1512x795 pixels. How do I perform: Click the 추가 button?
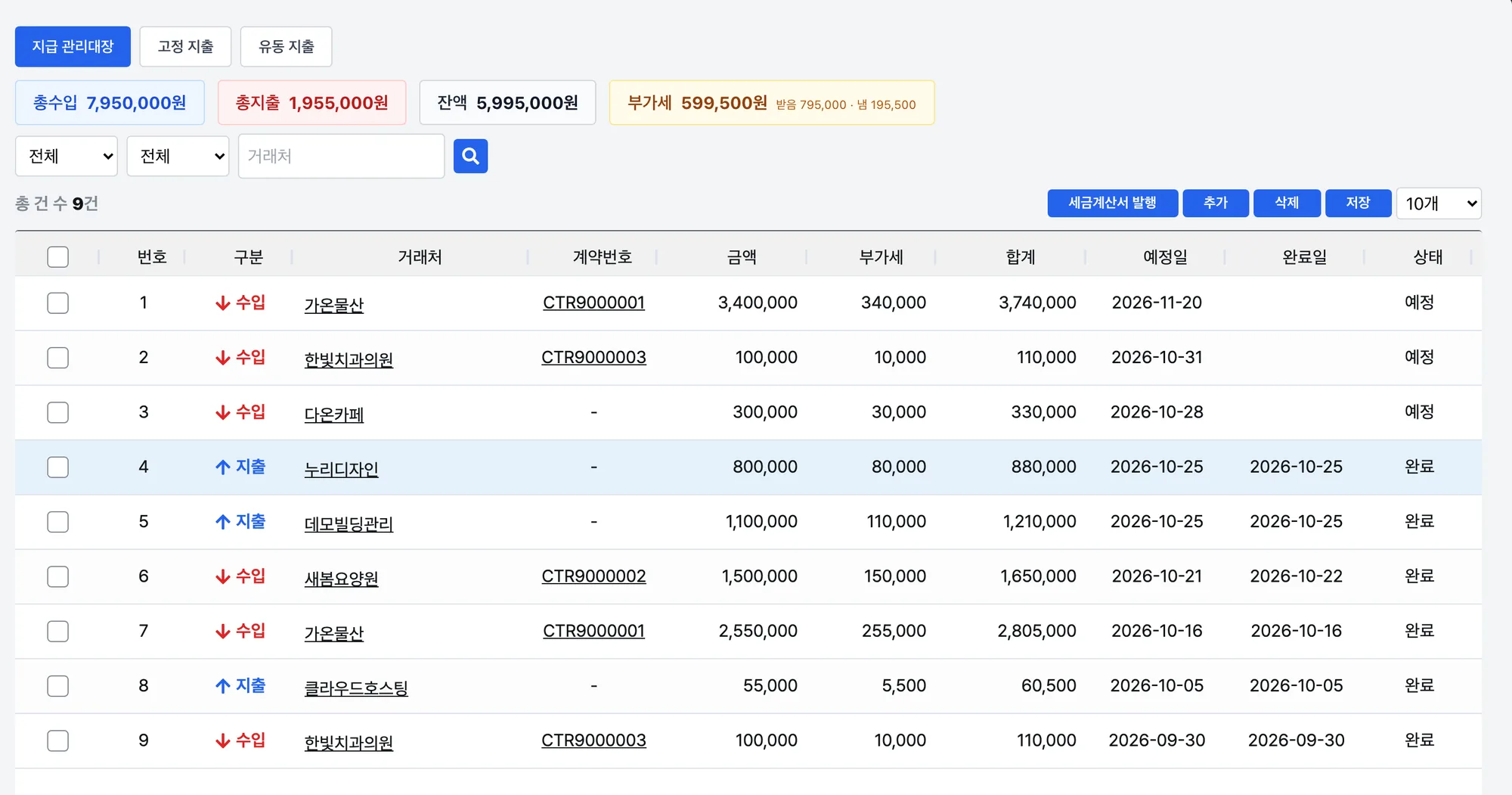point(1216,203)
